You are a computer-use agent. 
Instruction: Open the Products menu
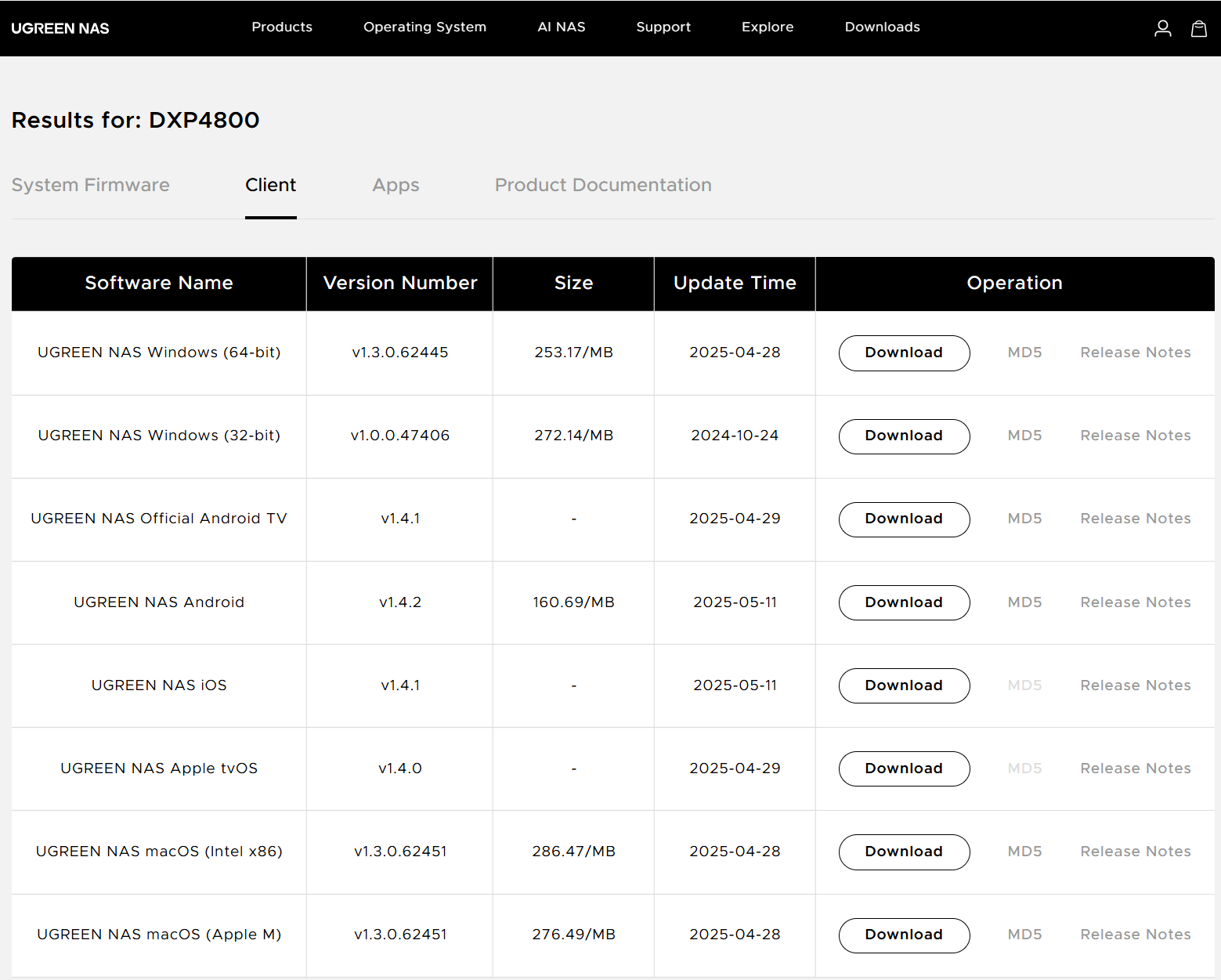pos(282,27)
